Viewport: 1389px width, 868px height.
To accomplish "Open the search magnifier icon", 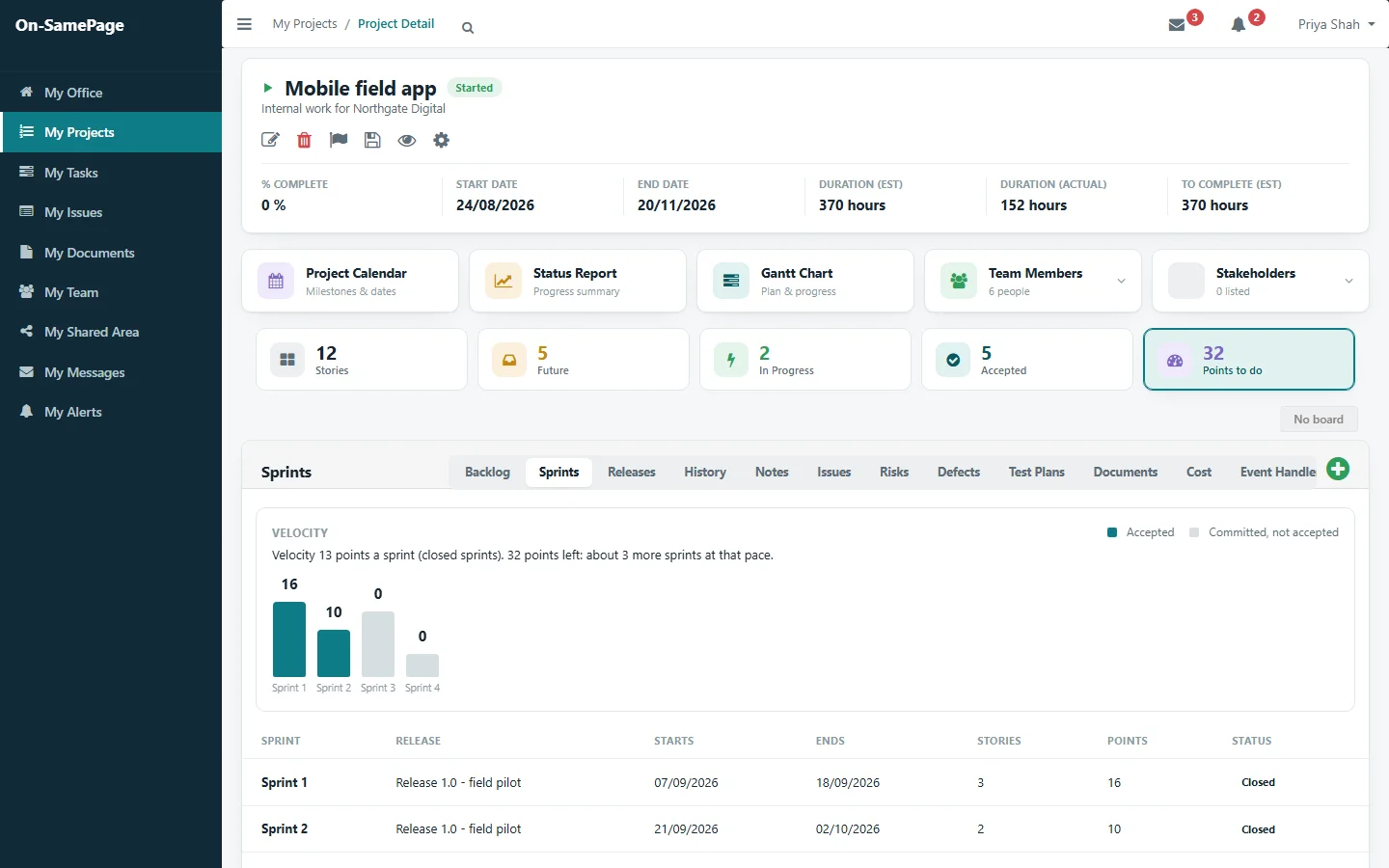I will (x=468, y=28).
